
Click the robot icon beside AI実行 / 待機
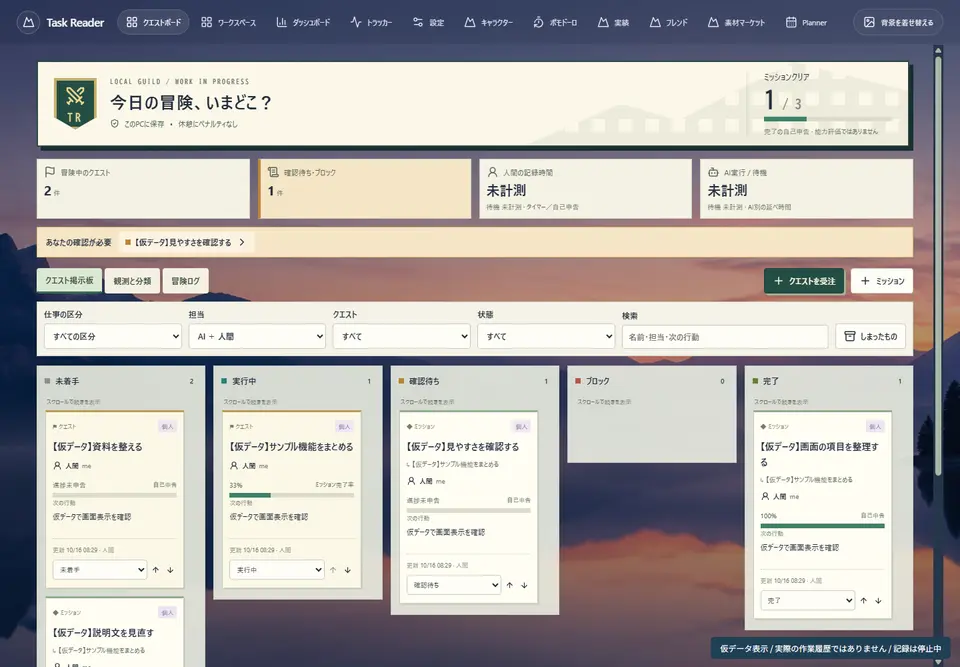click(x=713, y=172)
